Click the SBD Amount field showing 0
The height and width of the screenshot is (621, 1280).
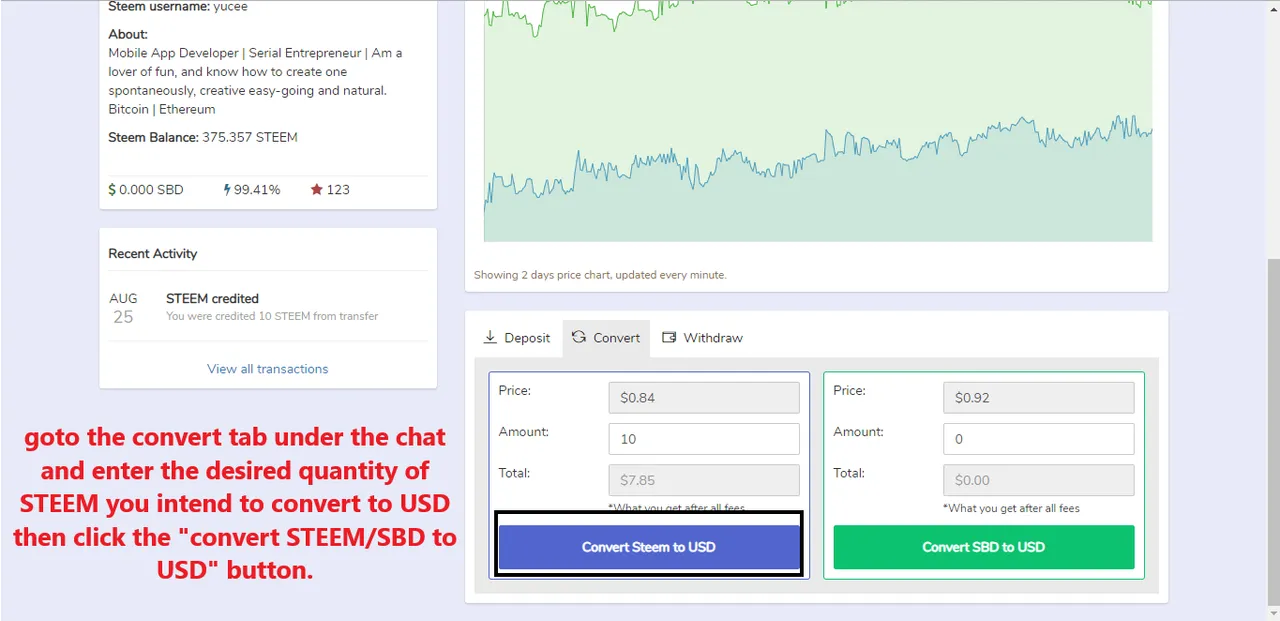pos(1039,439)
